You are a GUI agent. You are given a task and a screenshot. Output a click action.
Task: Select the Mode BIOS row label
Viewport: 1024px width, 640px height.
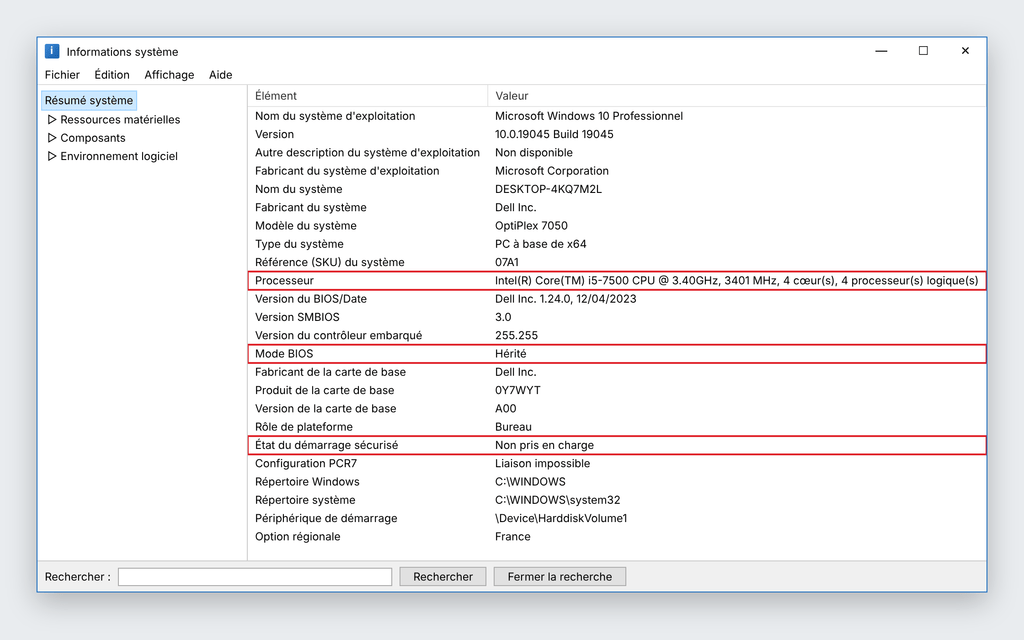tap(284, 353)
